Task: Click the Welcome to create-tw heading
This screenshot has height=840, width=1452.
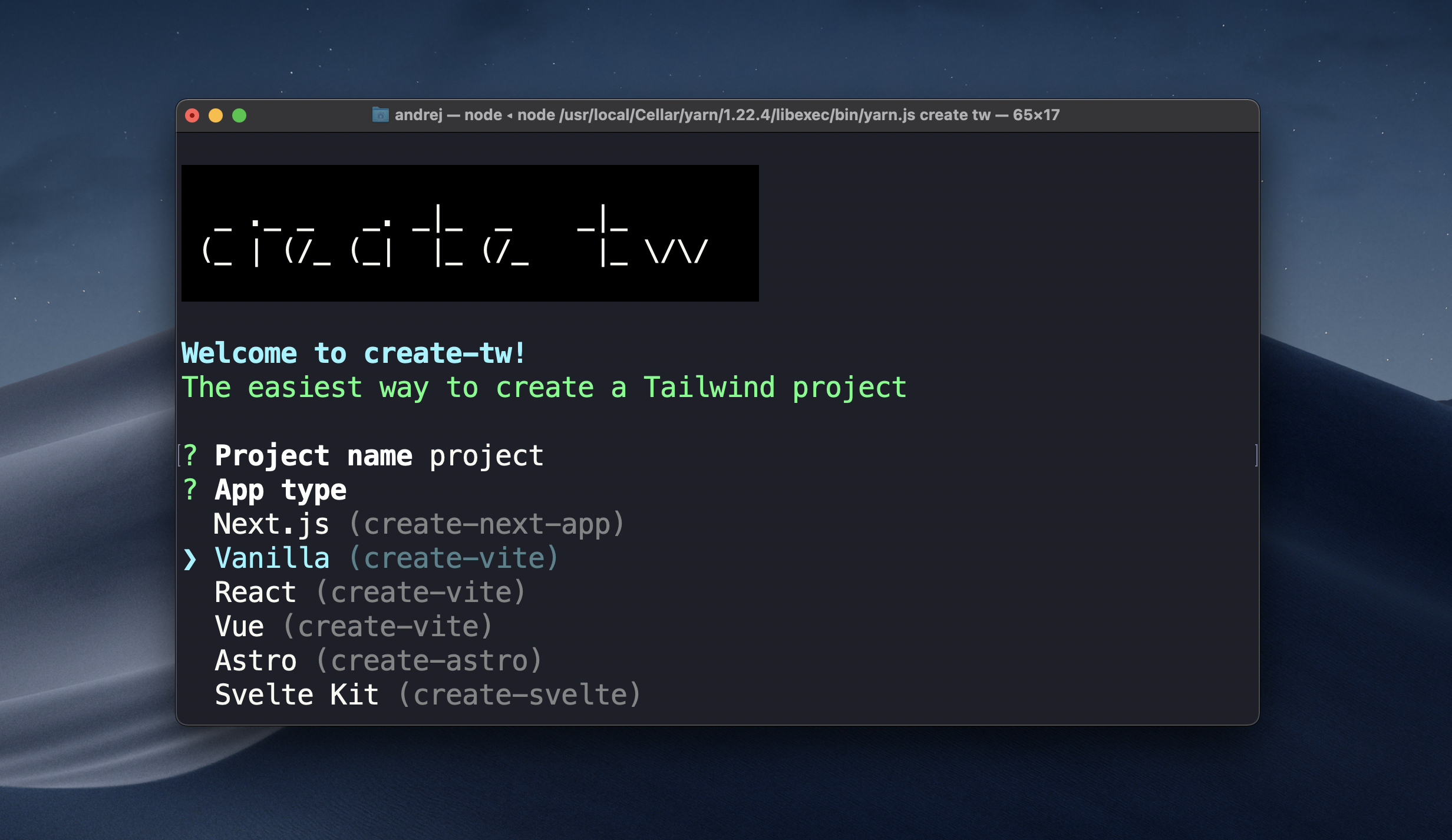Action: tap(353, 353)
